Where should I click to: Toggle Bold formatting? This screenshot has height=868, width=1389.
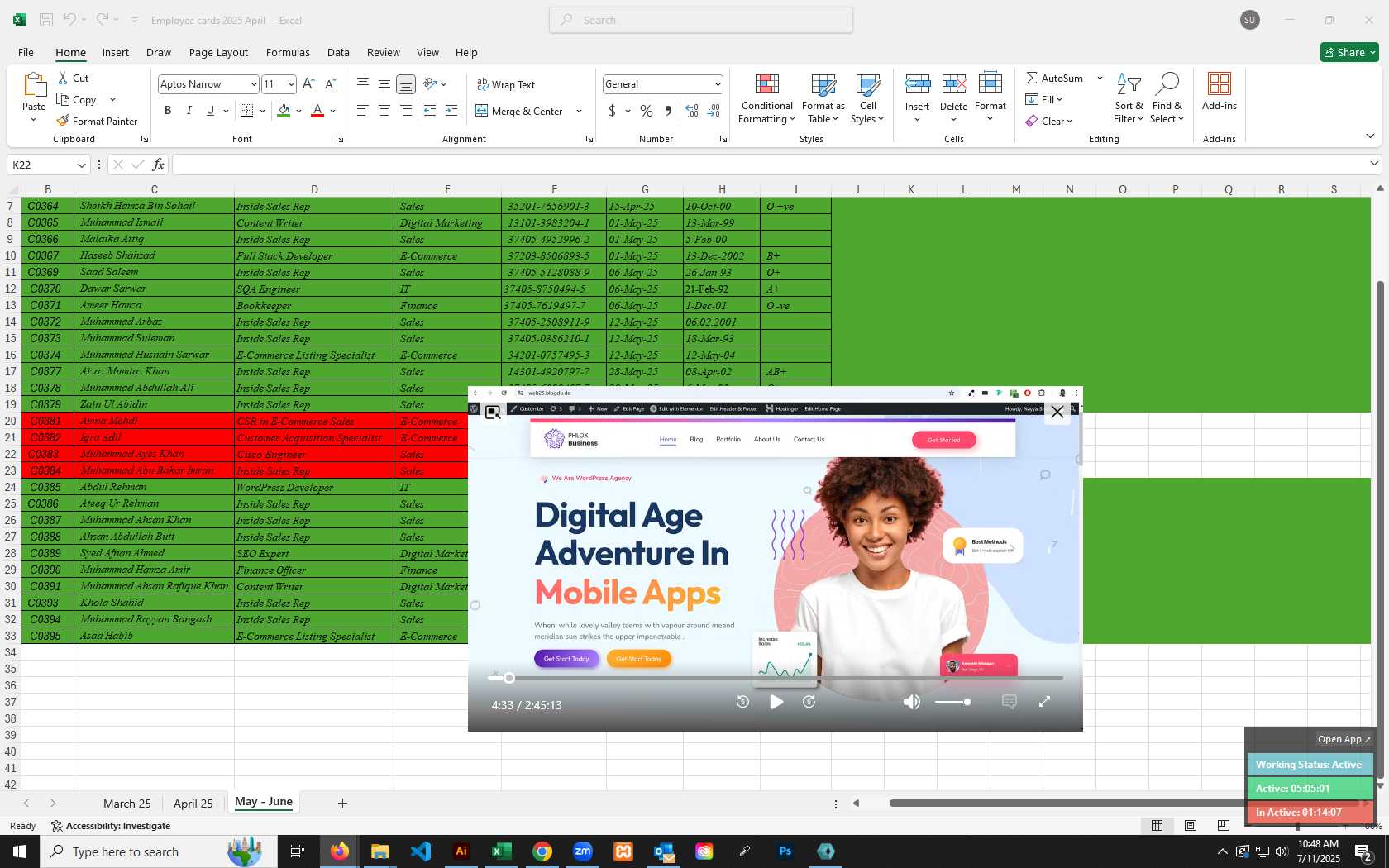tap(168, 111)
